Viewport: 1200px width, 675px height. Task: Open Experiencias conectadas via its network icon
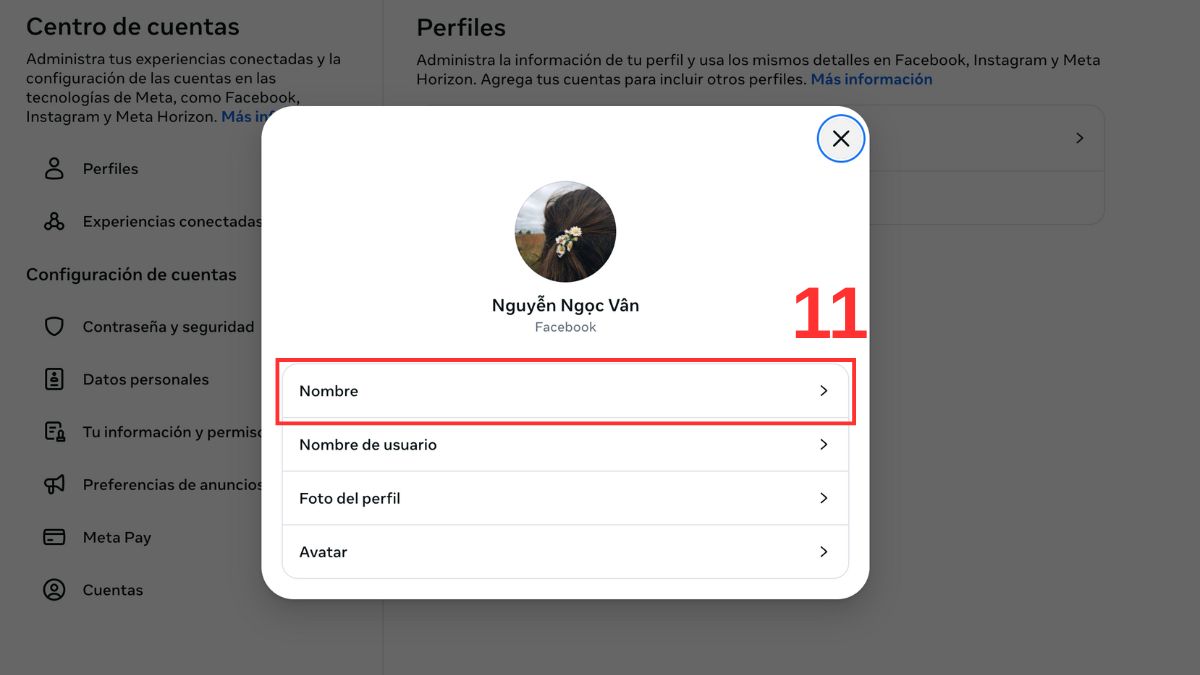tap(53, 220)
